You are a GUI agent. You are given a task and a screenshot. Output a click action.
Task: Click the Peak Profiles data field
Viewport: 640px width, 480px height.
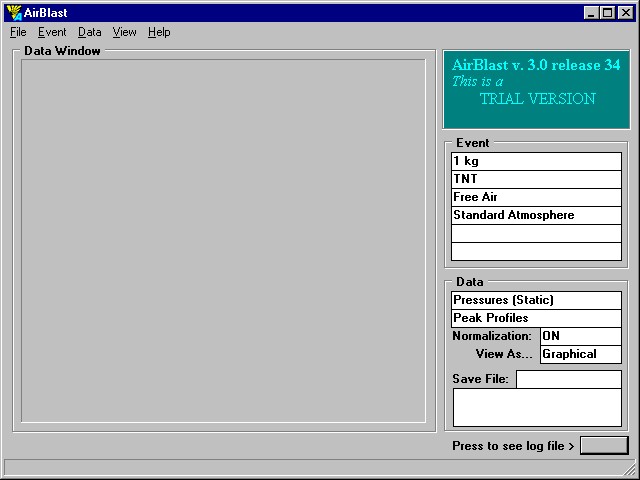[536, 318]
